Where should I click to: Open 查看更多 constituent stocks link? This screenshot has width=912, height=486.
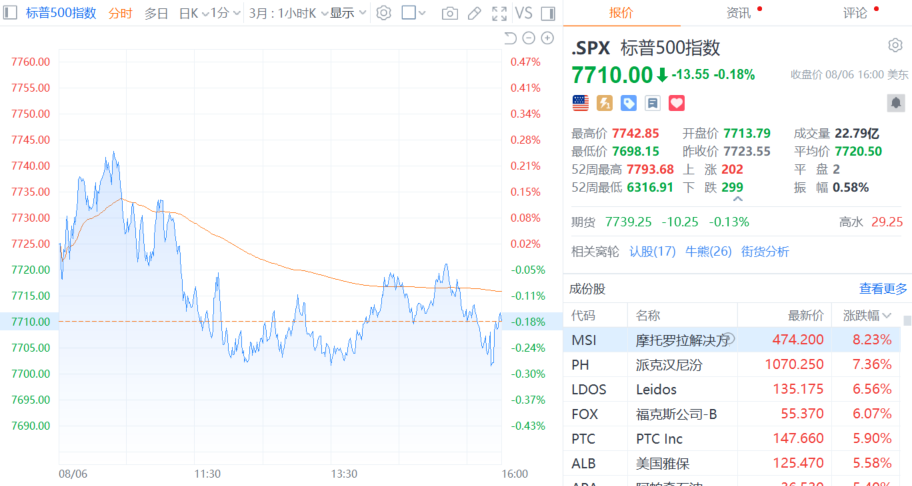click(883, 288)
